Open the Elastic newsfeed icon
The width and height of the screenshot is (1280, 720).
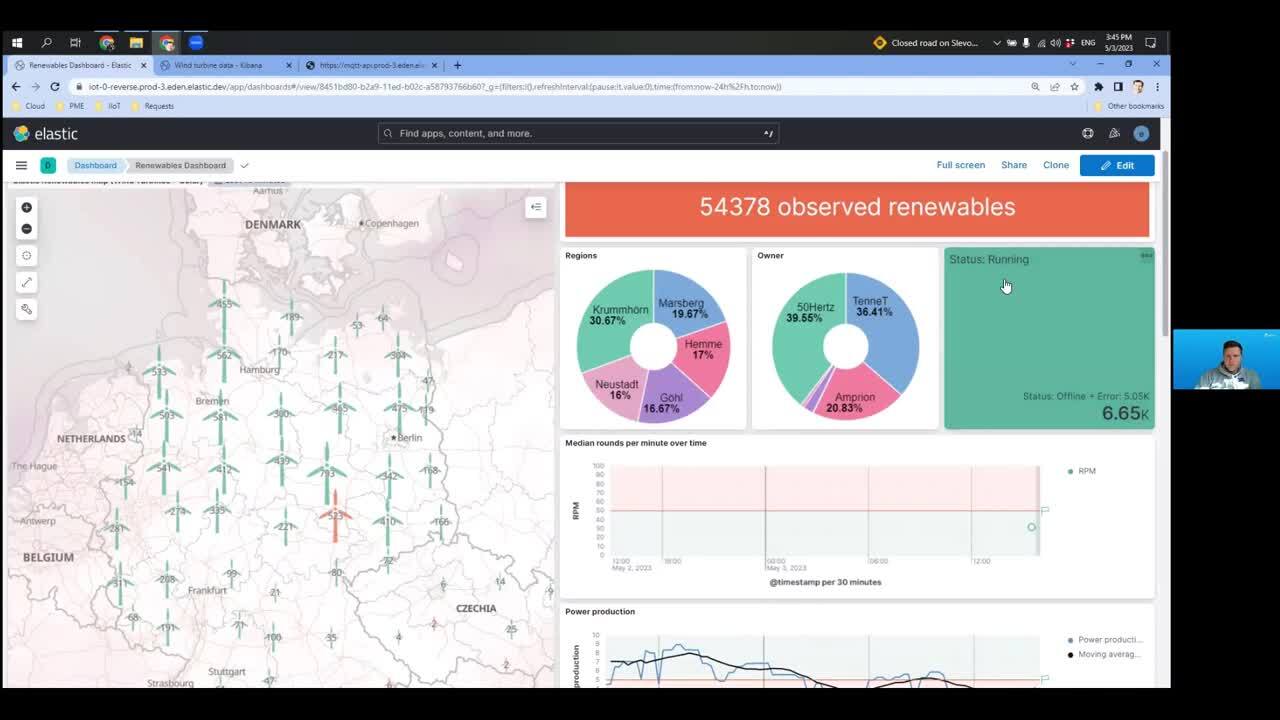1114,133
